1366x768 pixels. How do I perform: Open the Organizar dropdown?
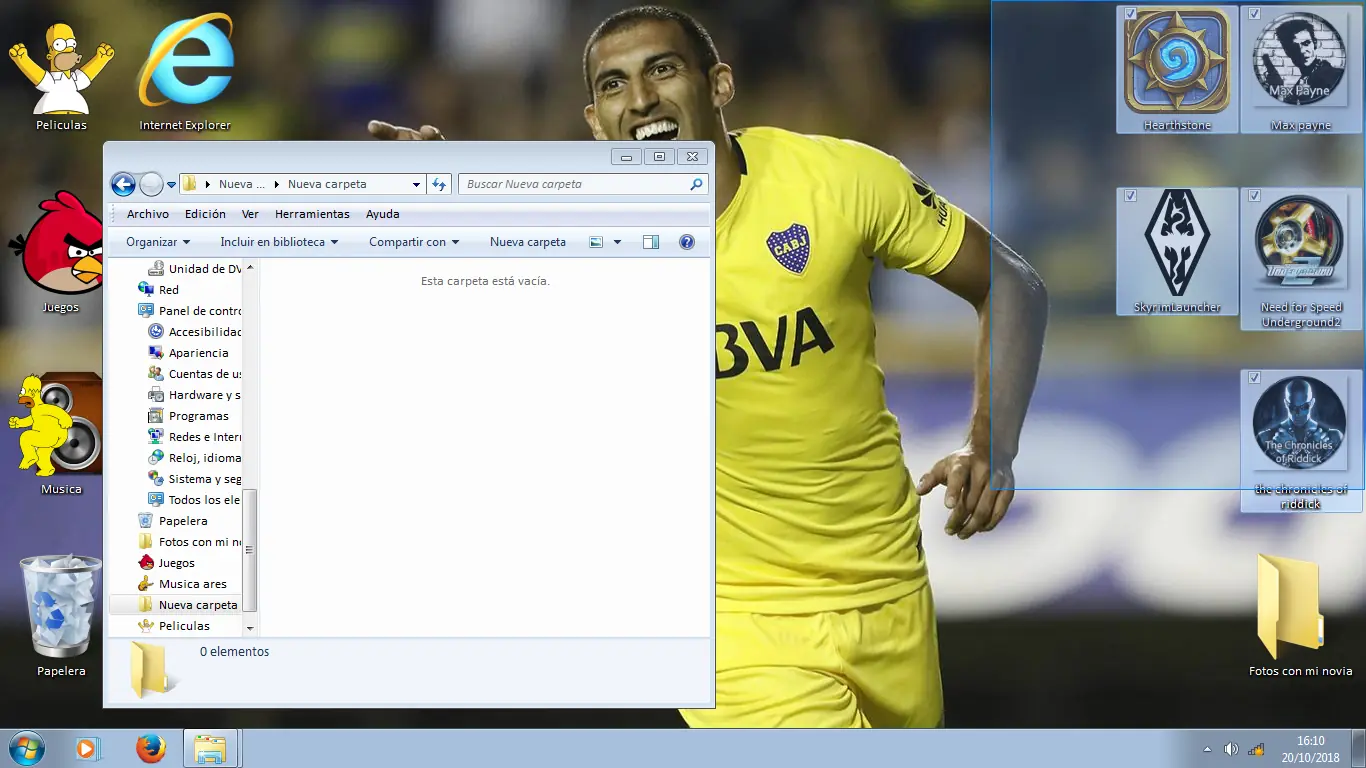coord(158,242)
